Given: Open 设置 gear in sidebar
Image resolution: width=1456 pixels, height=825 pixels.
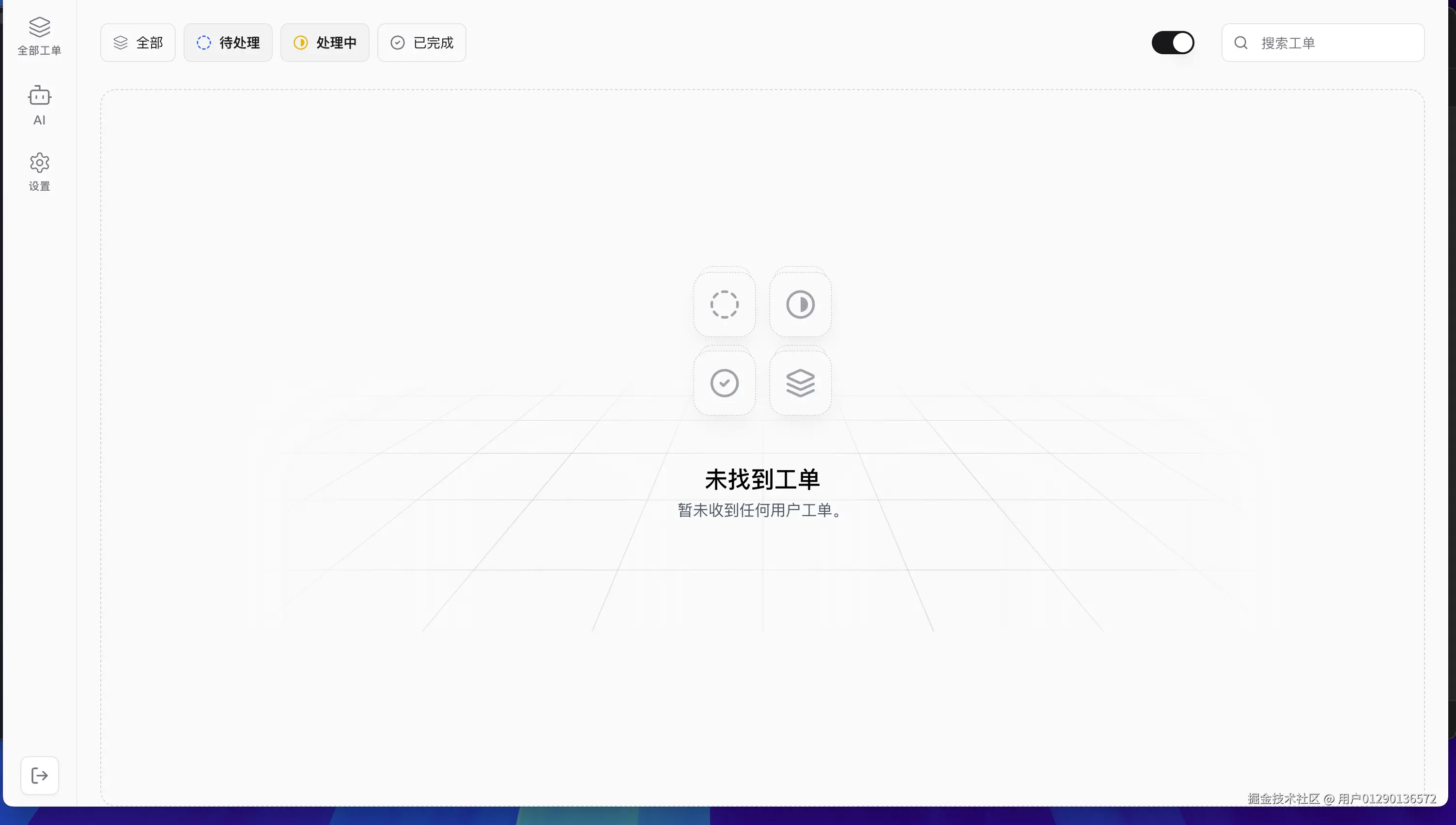Looking at the screenshot, I should click(x=39, y=171).
